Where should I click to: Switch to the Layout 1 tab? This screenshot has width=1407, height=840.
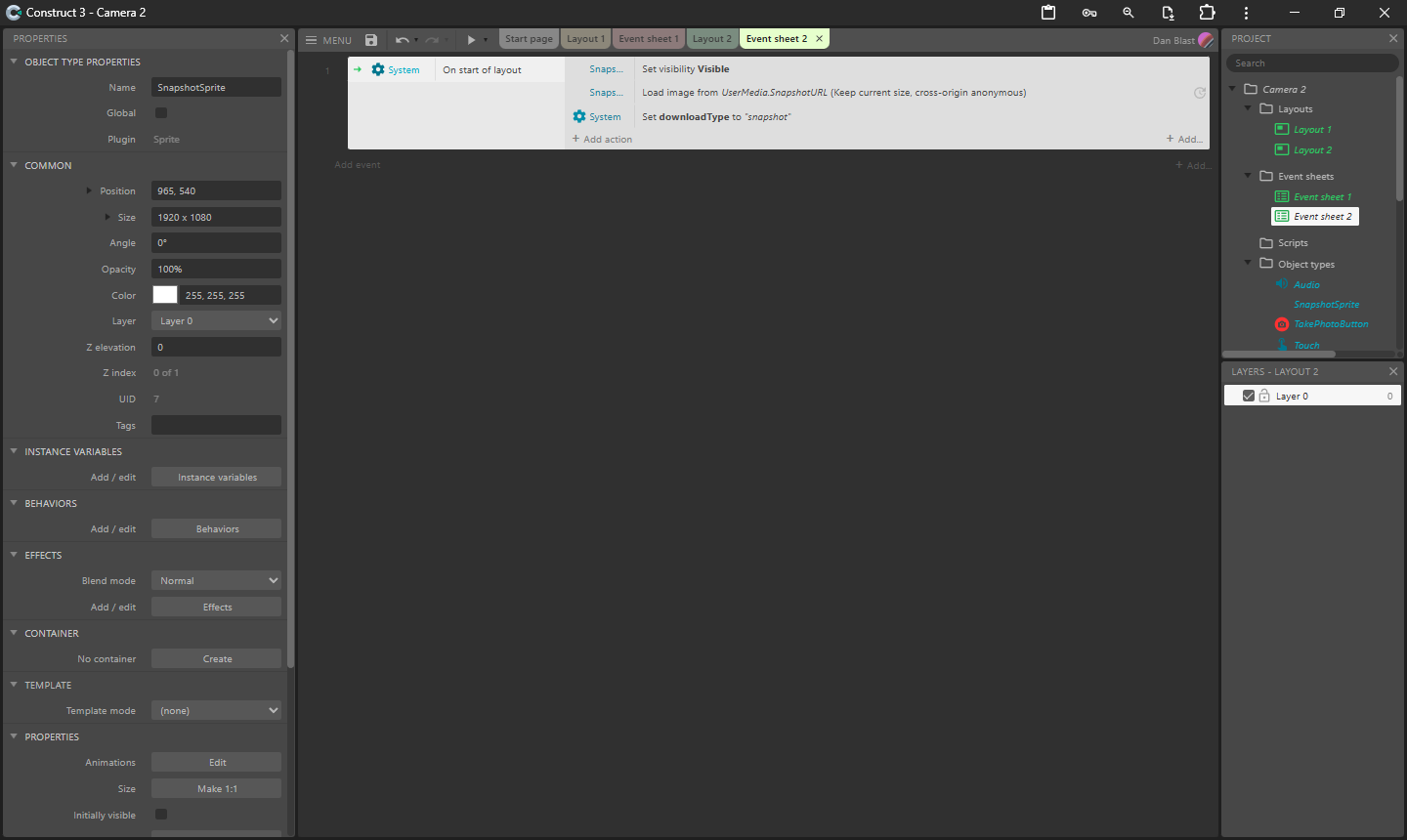pyautogui.click(x=586, y=39)
